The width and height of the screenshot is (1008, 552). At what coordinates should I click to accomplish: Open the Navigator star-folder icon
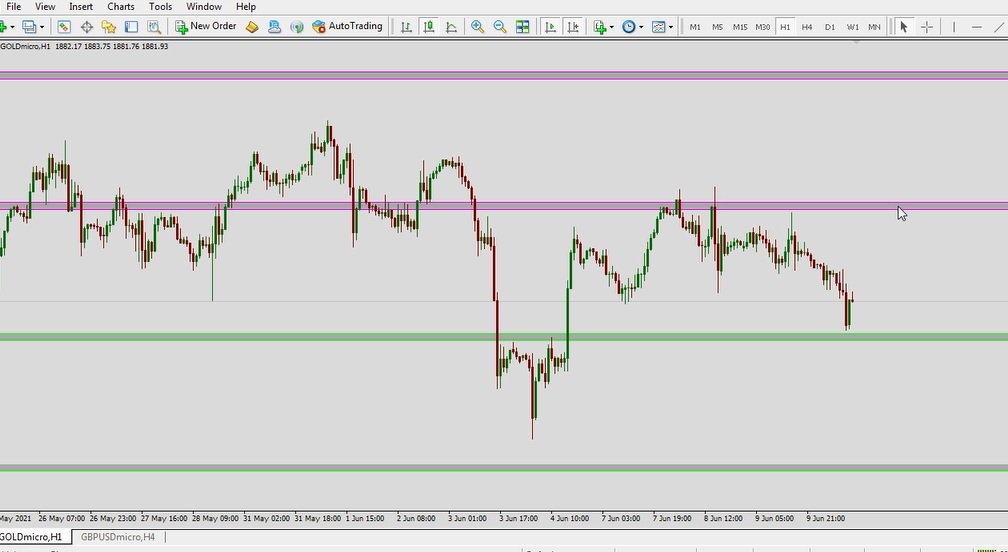pos(109,26)
